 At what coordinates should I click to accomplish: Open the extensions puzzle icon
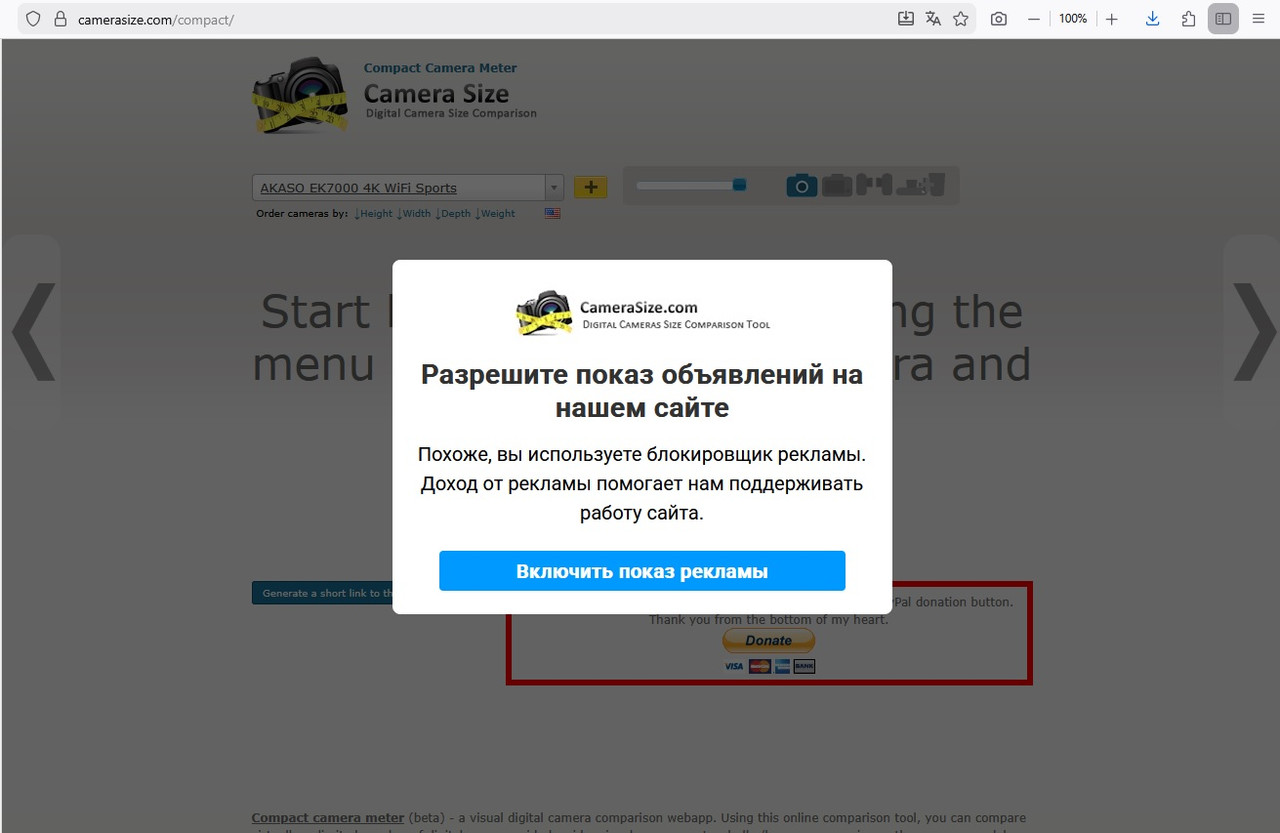click(x=1188, y=18)
